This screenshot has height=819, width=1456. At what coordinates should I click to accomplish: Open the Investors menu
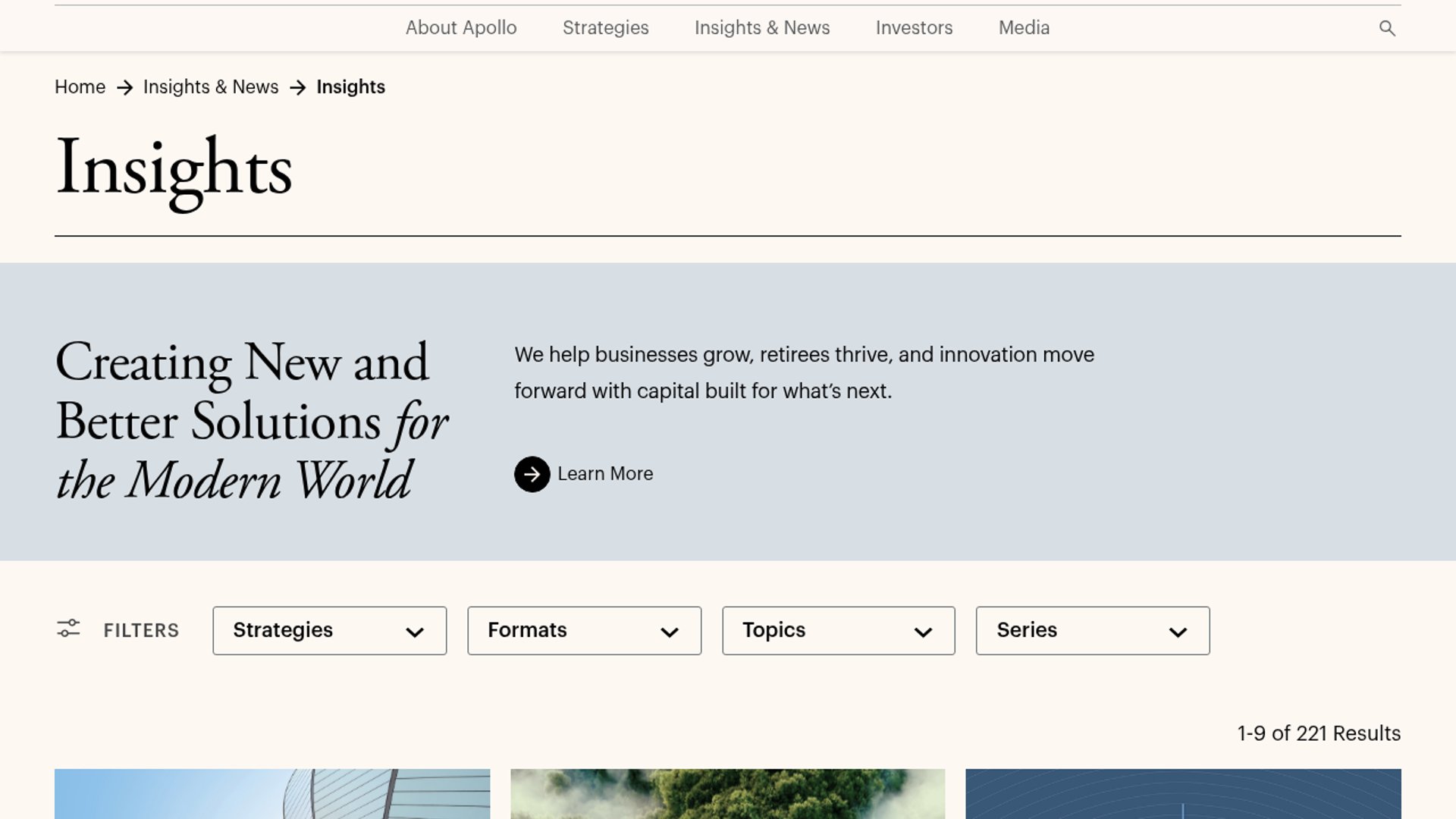pos(914,28)
